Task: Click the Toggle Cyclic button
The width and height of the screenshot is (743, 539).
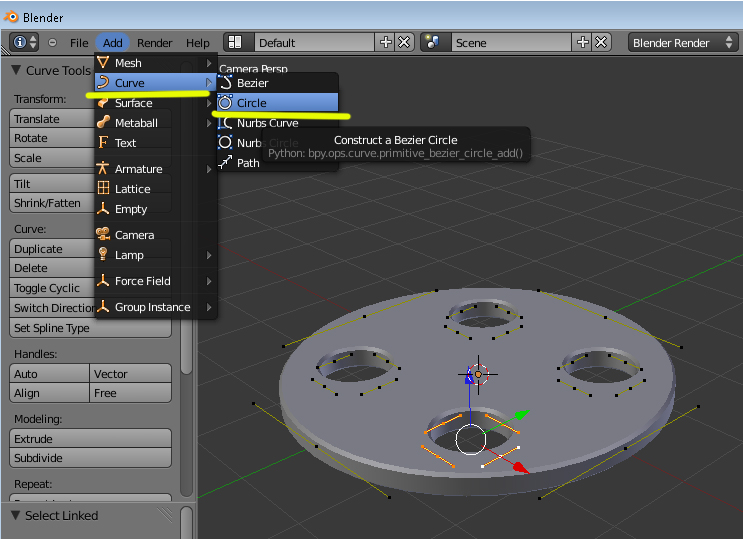Action: (52, 288)
